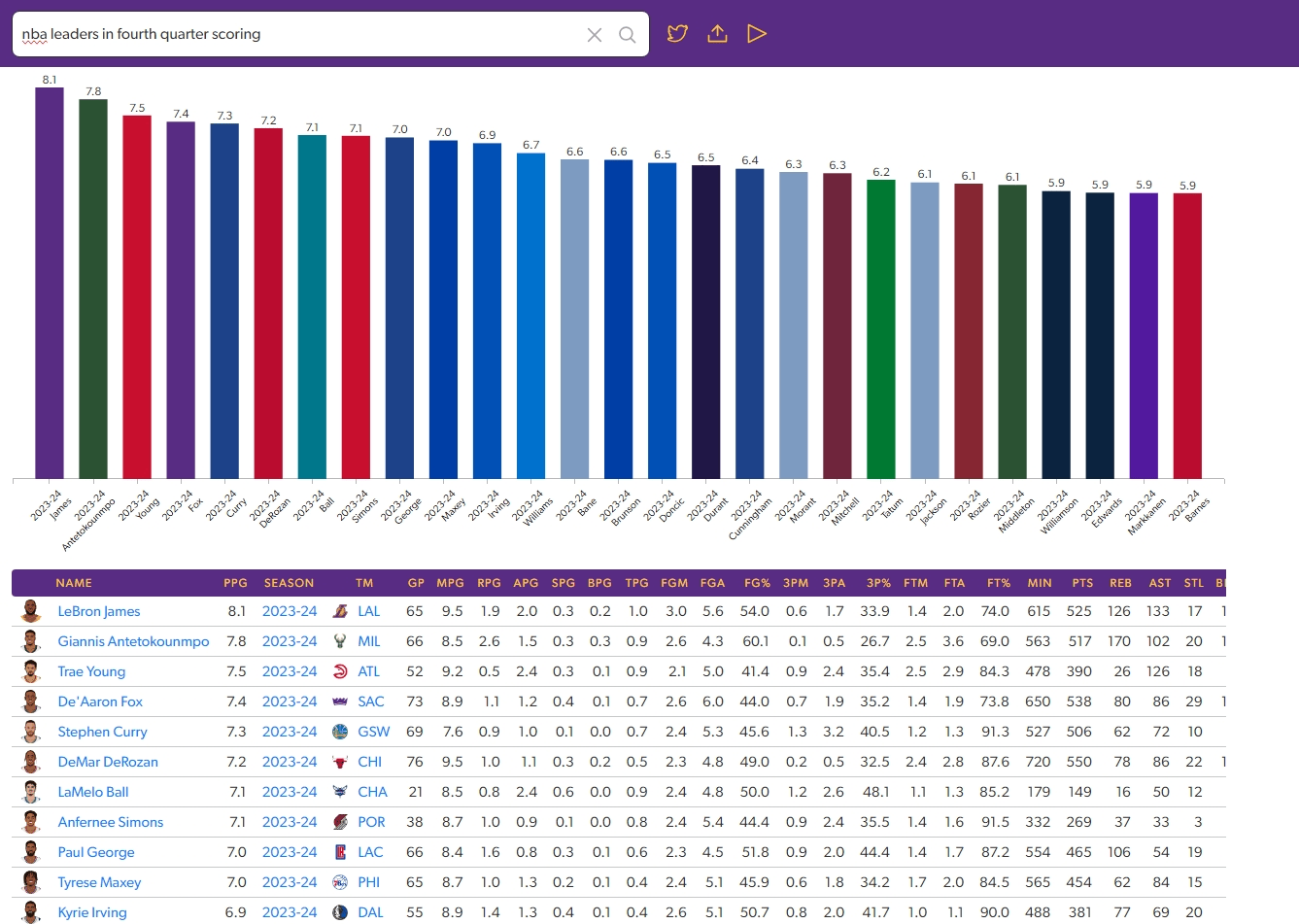The image size is (1299, 924).
Task: Sort table by 3P% column header
Action: pos(878,583)
